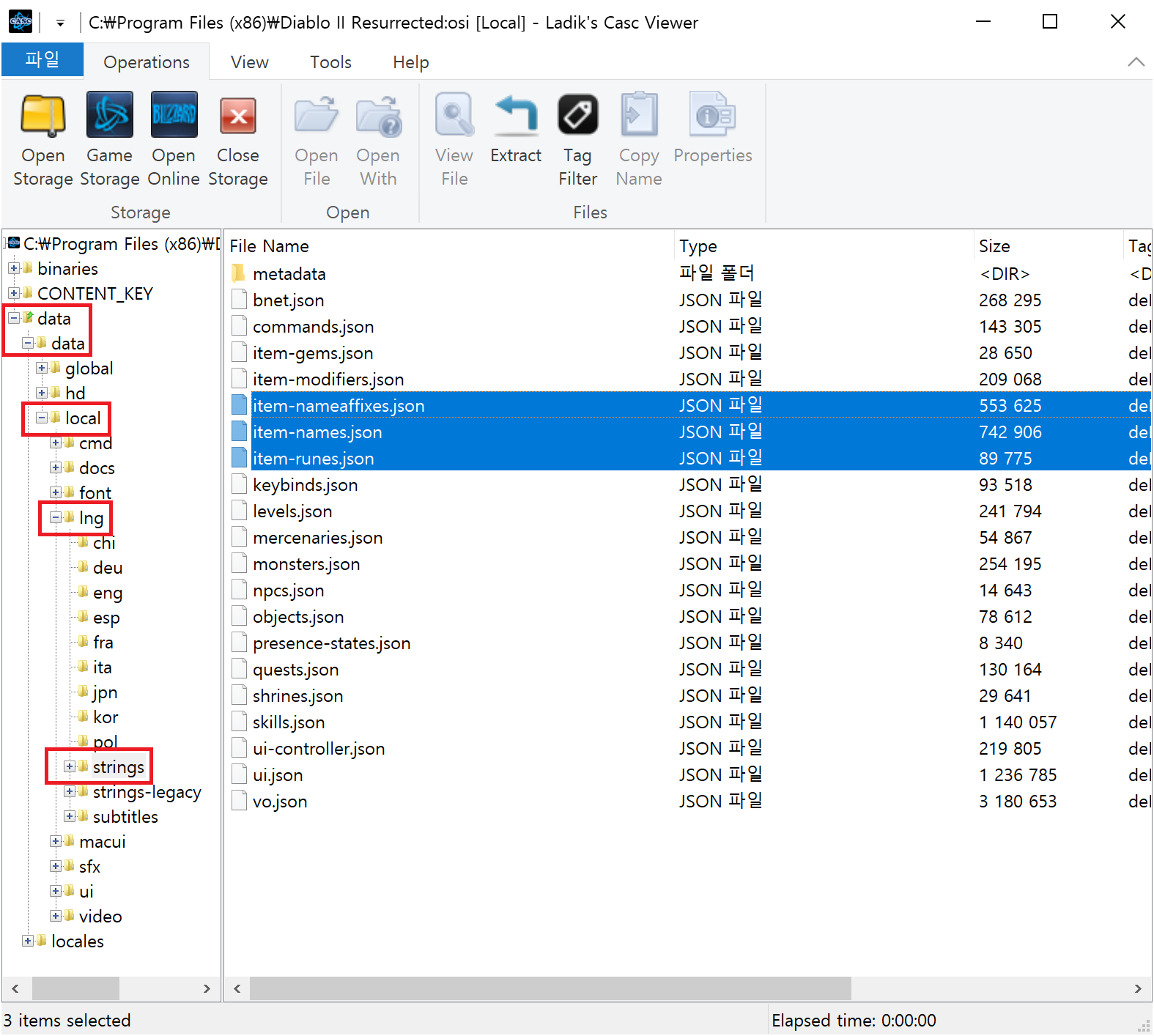Click the levels.json file icon
Viewport: 1154px width, 1036px height.
click(x=239, y=511)
